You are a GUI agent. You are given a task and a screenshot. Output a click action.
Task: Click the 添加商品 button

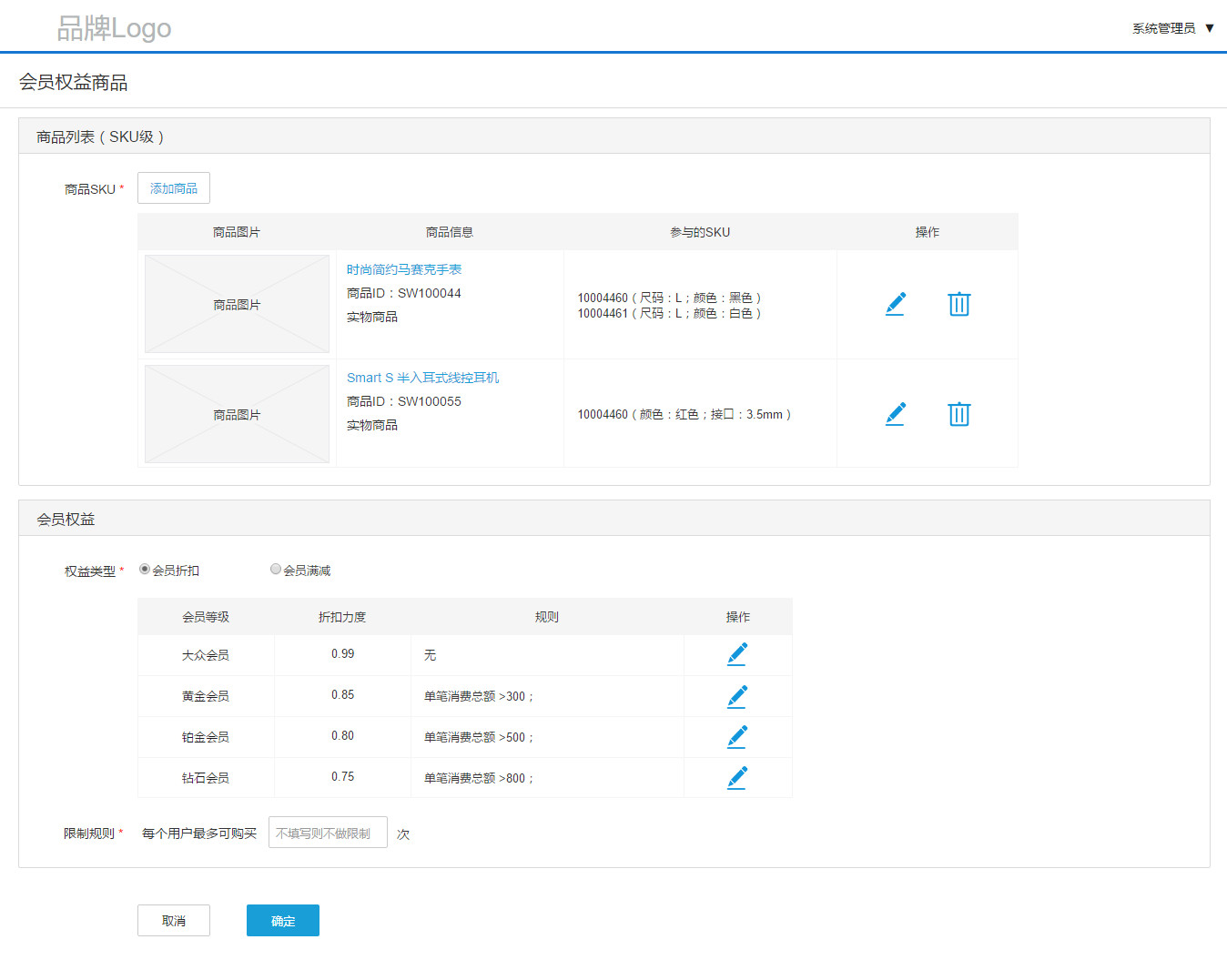click(x=174, y=188)
